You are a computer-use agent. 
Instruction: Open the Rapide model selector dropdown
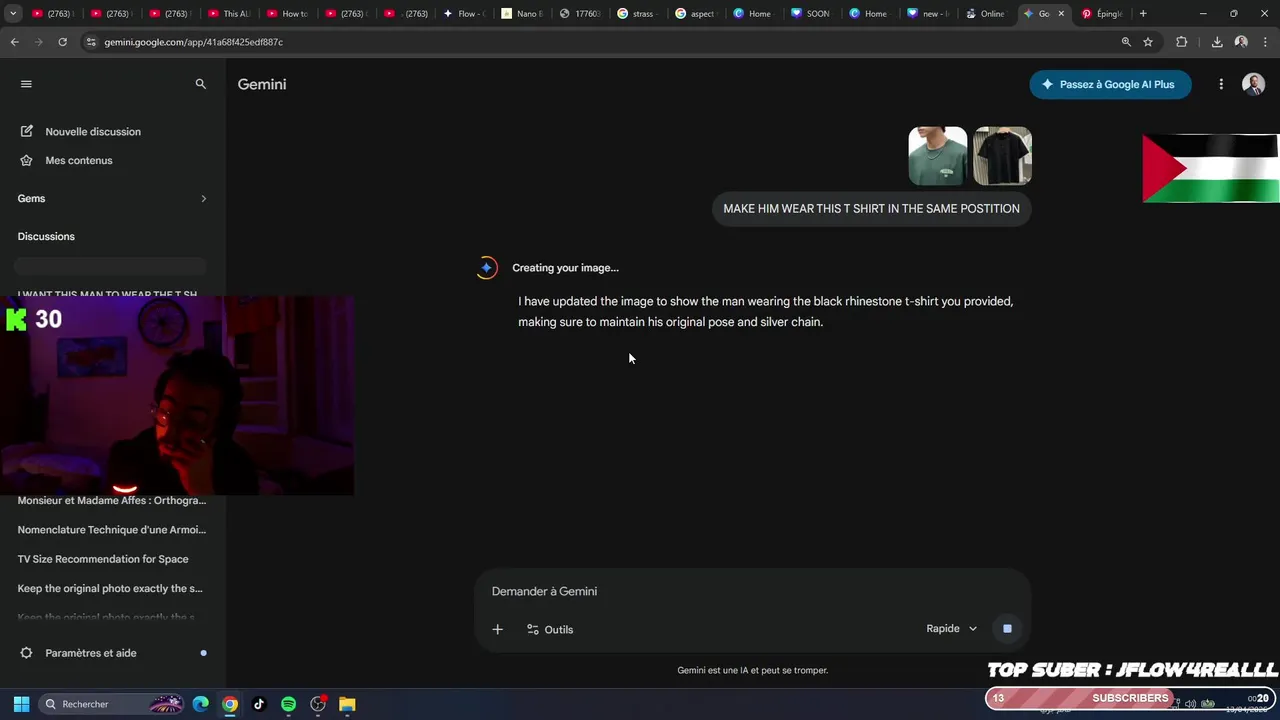coord(951,628)
